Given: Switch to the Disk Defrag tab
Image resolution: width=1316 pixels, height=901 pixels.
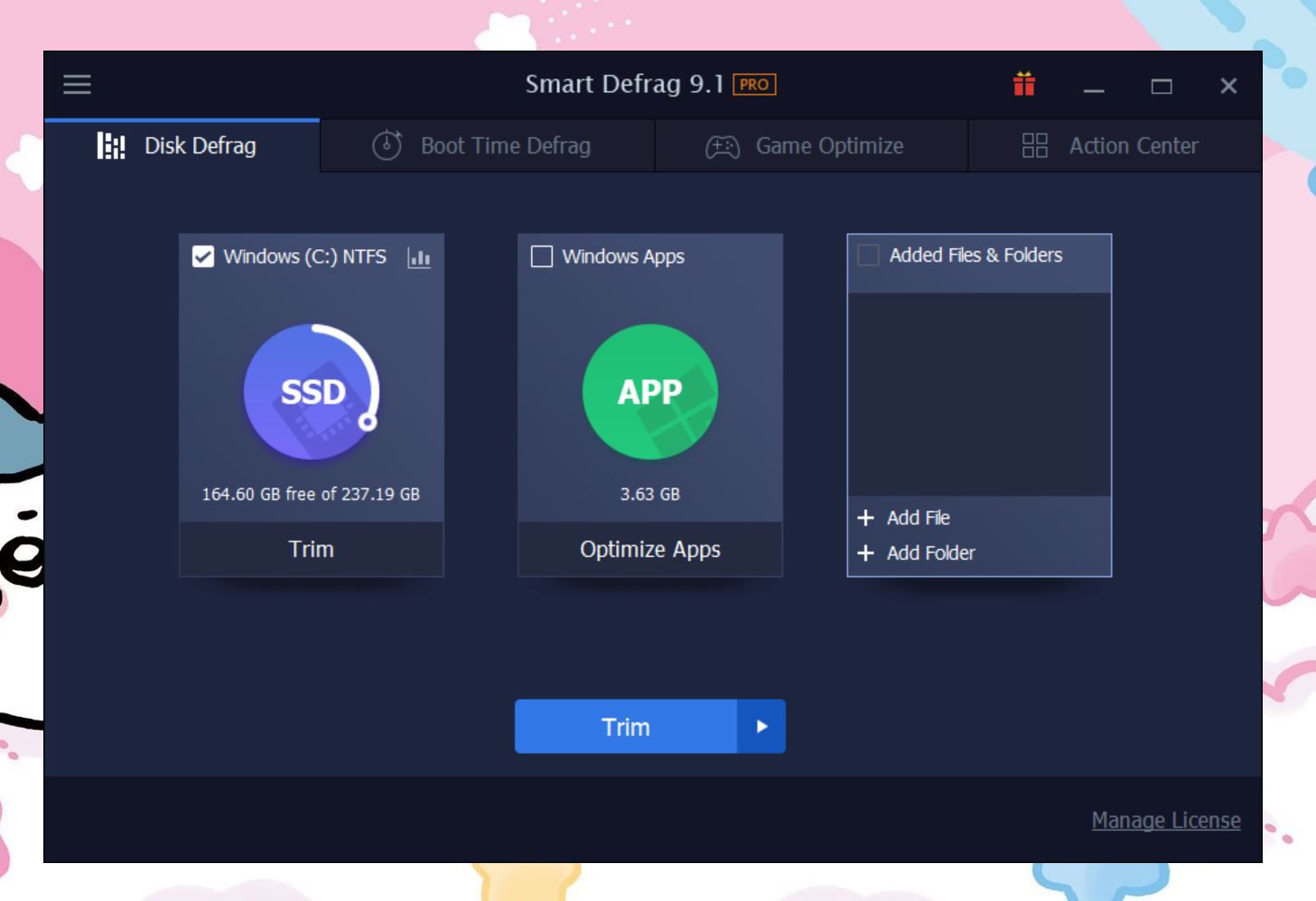Looking at the screenshot, I should coord(182,145).
